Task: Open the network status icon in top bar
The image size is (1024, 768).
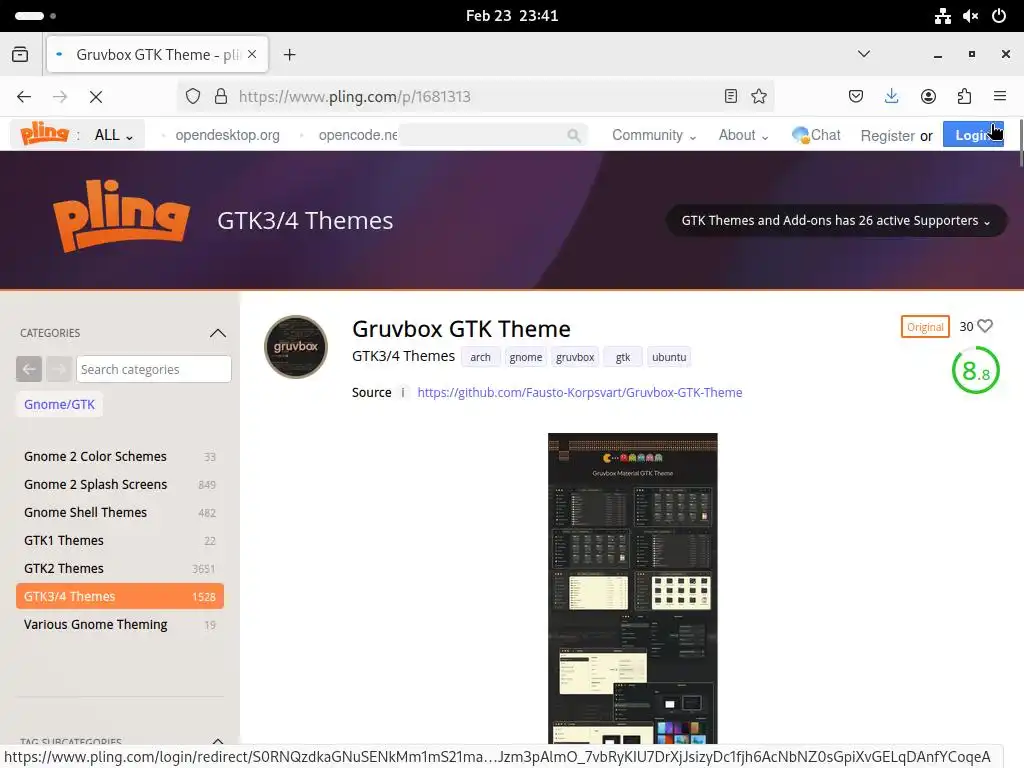Action: coord(942,16)
